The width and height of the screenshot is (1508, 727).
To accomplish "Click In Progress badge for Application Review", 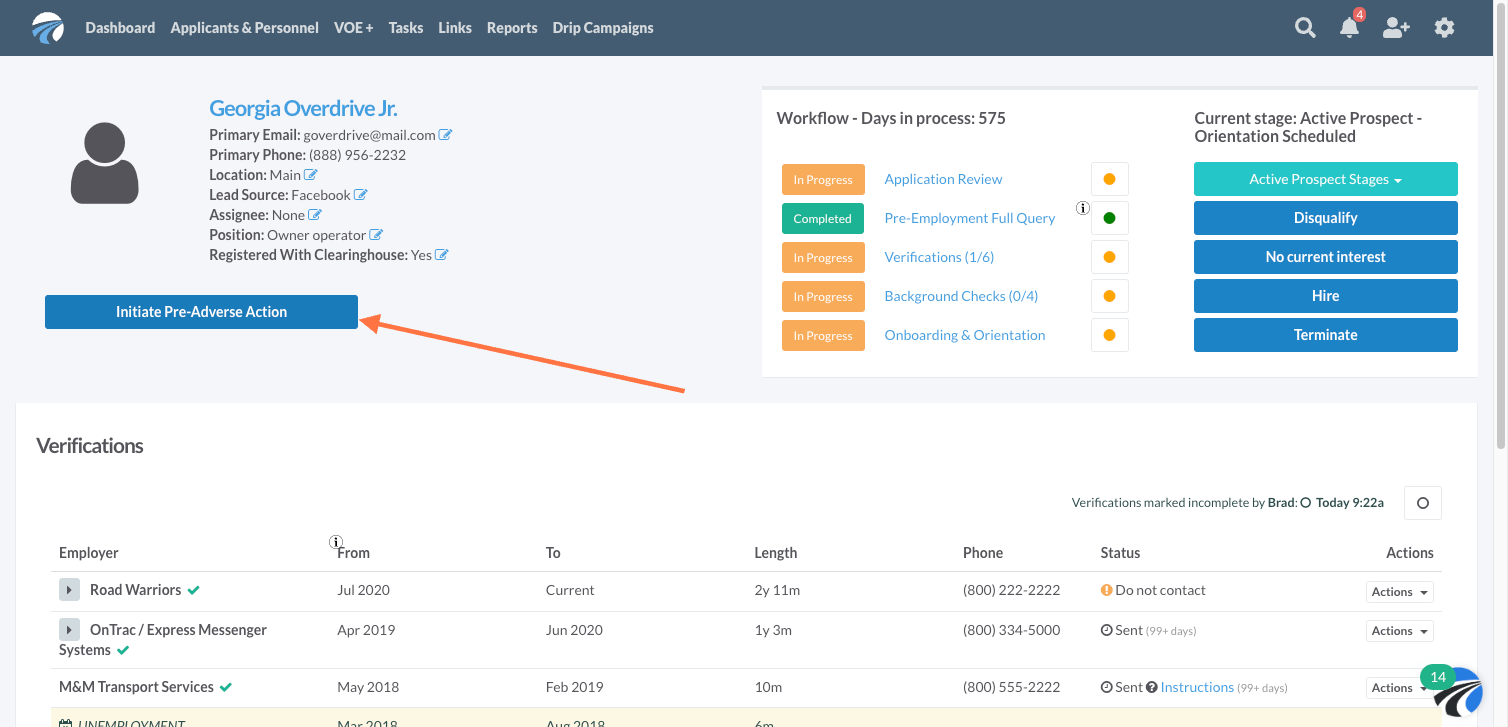I will pos(823,180).
